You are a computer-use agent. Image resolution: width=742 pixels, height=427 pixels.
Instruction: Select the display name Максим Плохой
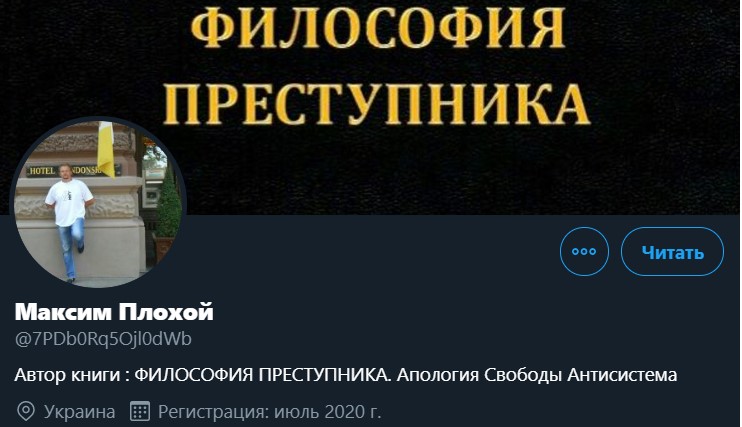tap(114, 312)
